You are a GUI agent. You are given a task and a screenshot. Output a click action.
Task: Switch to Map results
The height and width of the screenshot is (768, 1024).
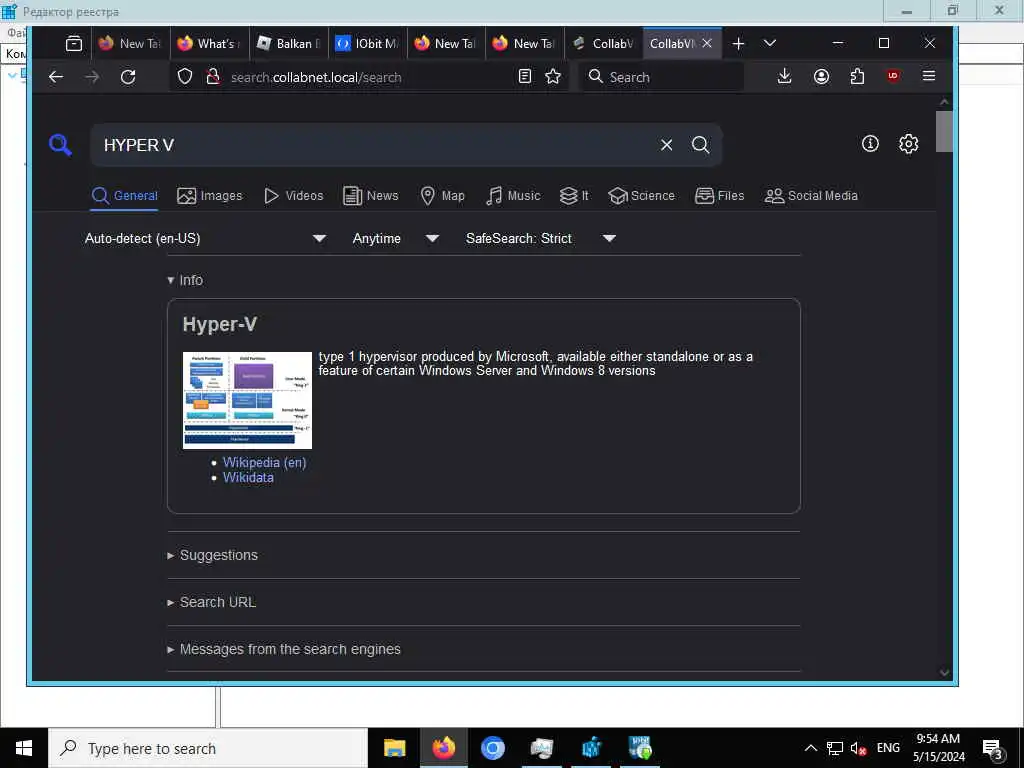point(443,196)
